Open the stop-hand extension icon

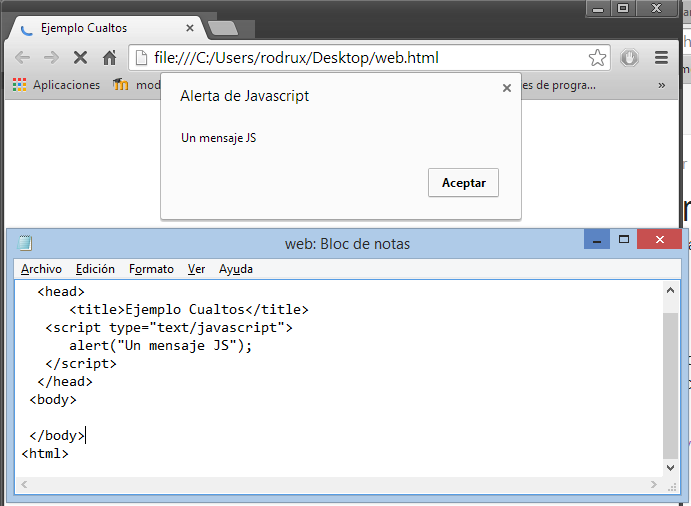[629, 58]
